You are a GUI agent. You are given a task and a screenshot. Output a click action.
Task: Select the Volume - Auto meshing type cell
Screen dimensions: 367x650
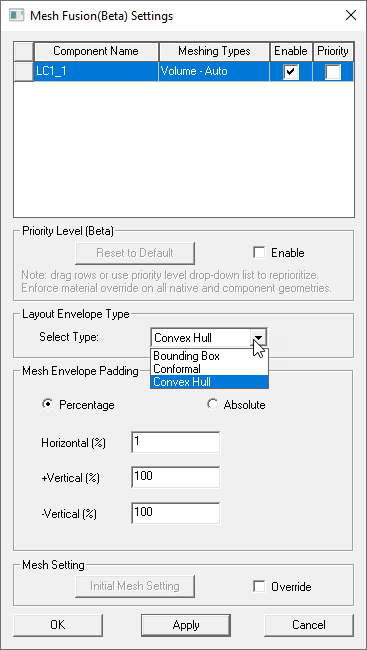coord(214,71)
